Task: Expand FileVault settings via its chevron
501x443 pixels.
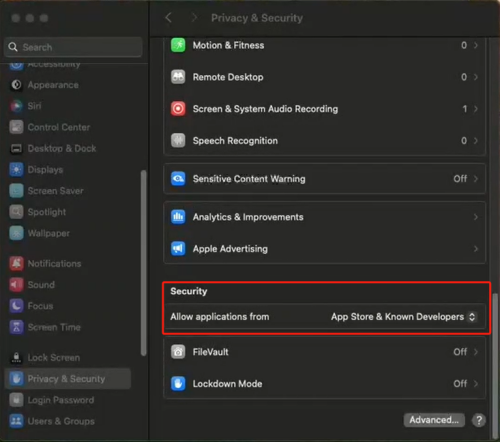Action: pyautogui.click(x=476, y=352)
